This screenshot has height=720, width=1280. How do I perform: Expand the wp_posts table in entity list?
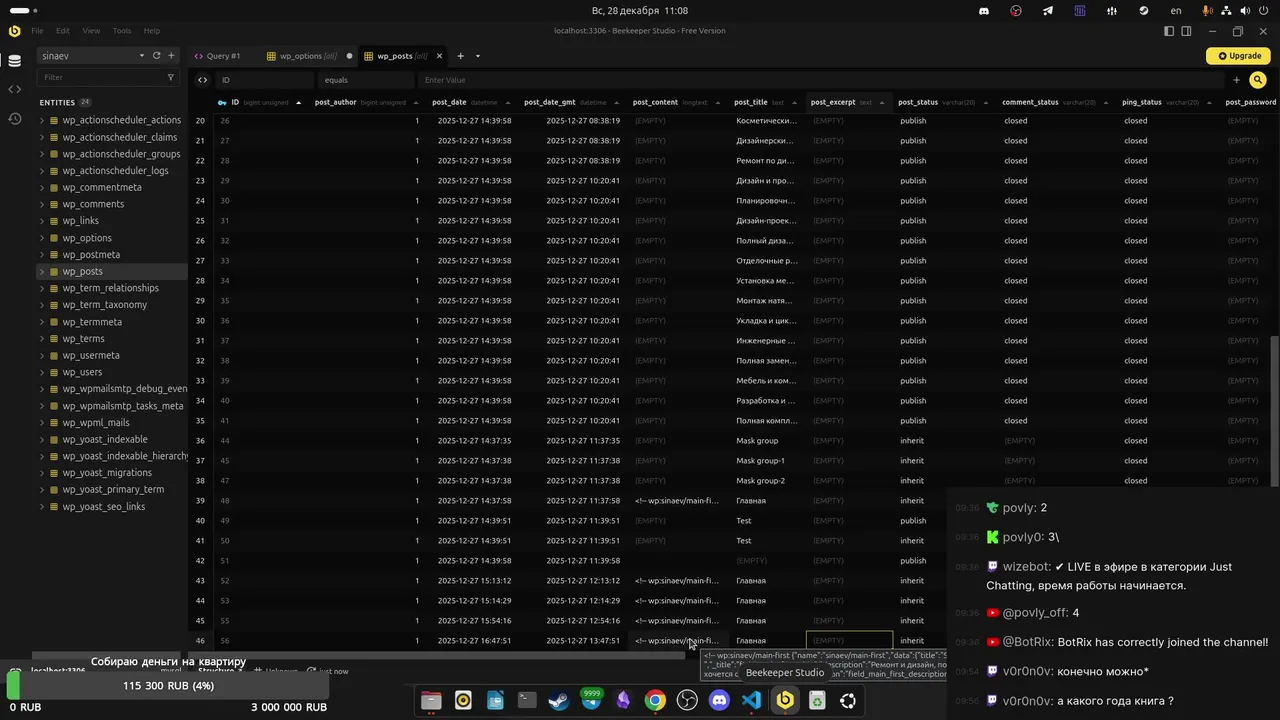42,272
